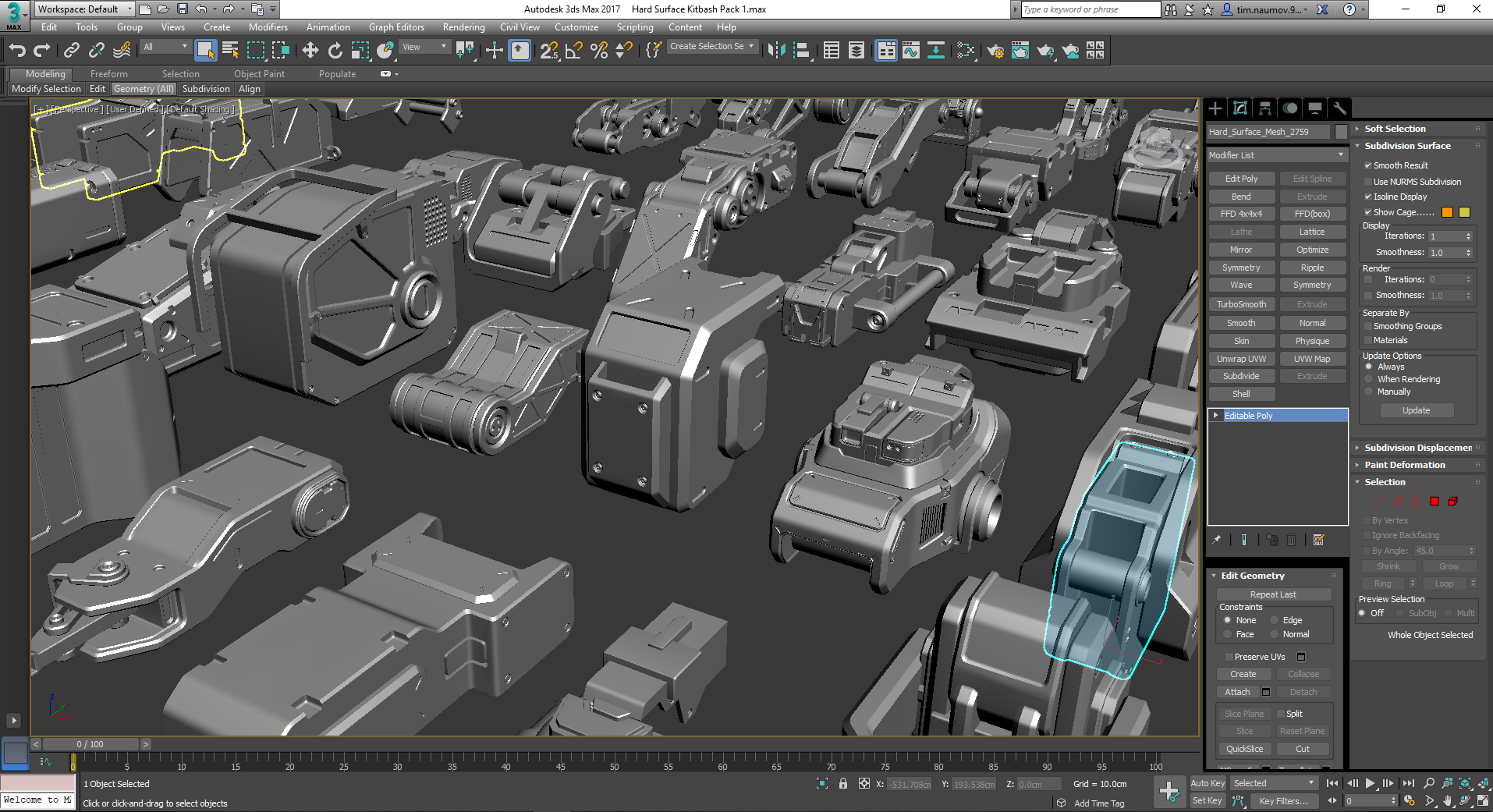Choose the Select and Move tool
1493x812 pixels.
(310, 51)
